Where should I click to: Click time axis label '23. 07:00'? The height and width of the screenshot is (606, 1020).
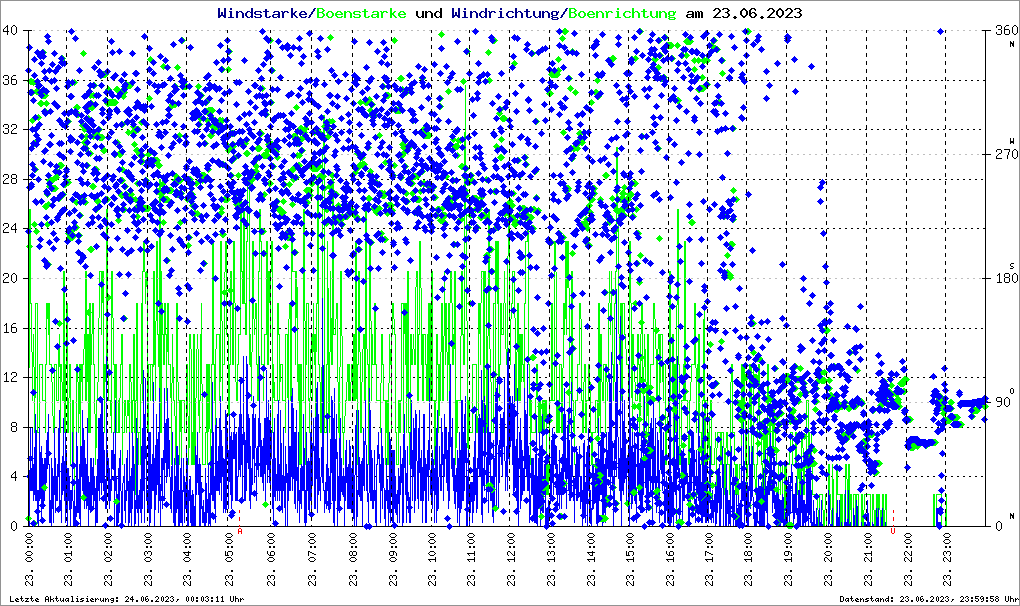[312, 559]
